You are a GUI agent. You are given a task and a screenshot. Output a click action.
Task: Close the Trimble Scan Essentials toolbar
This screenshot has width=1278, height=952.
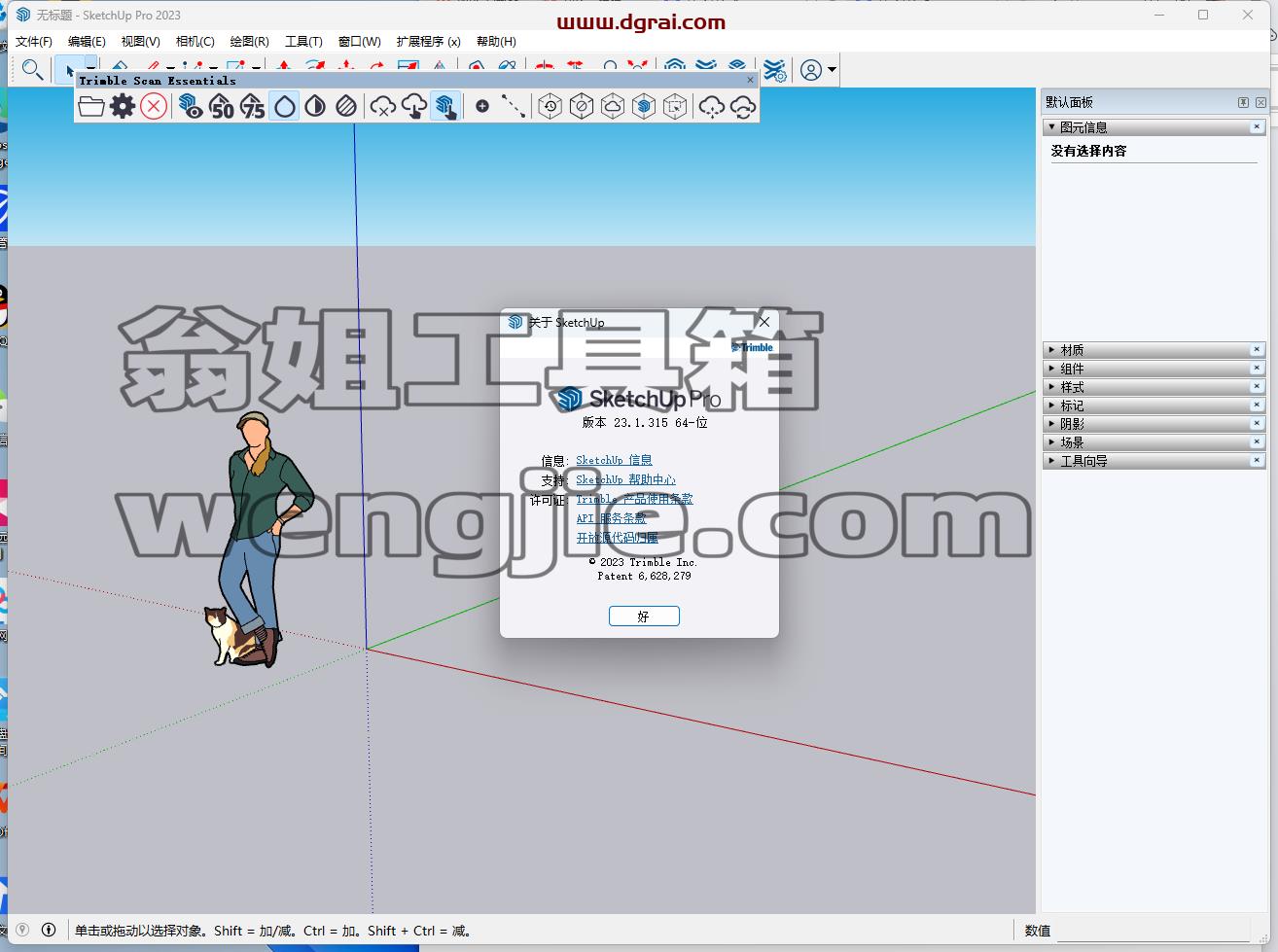coord(750,81)
